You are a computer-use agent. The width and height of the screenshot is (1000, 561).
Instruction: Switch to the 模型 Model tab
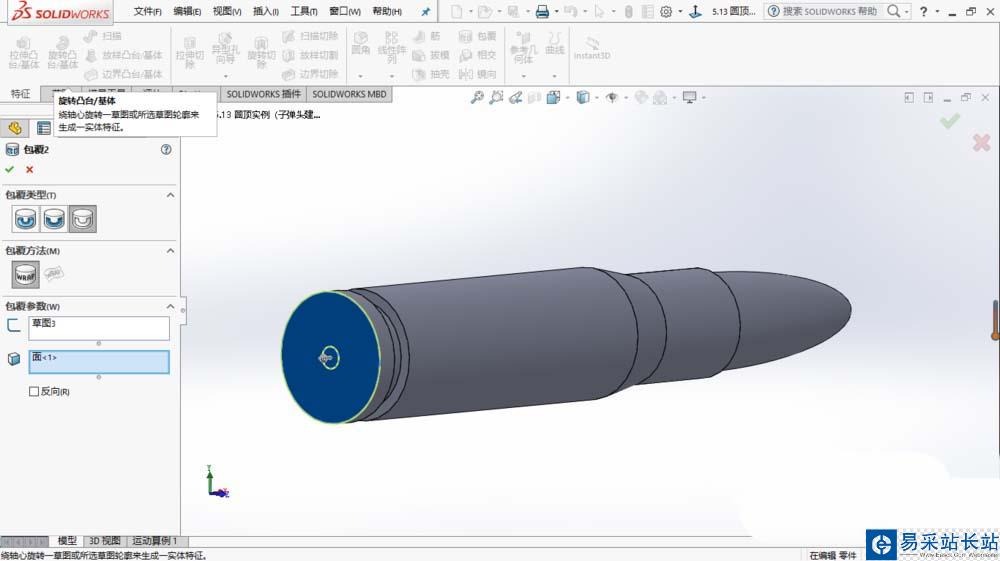tap(67, 541)
